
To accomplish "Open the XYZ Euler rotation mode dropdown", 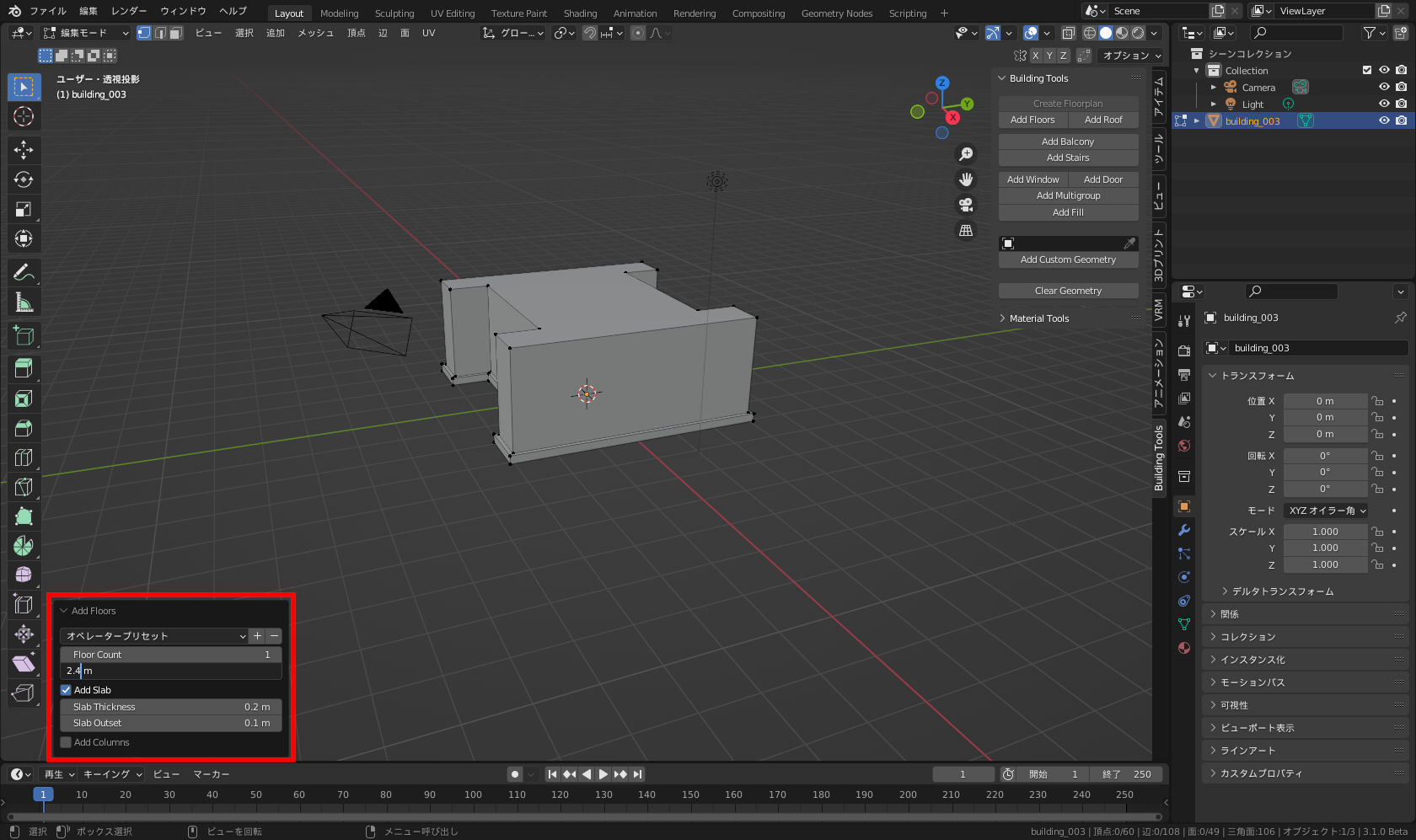I will (x=1326, y=511).
